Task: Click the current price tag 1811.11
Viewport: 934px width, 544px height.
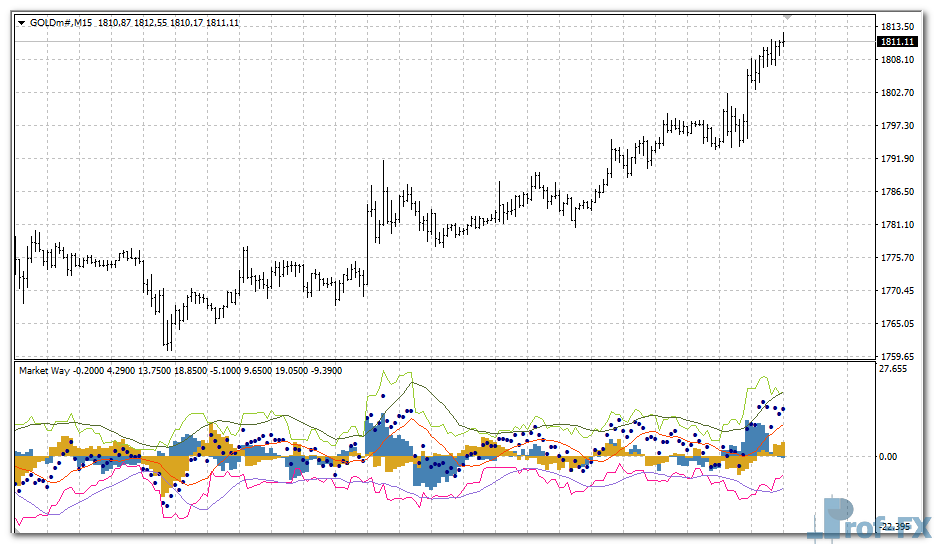Action: 897,41
